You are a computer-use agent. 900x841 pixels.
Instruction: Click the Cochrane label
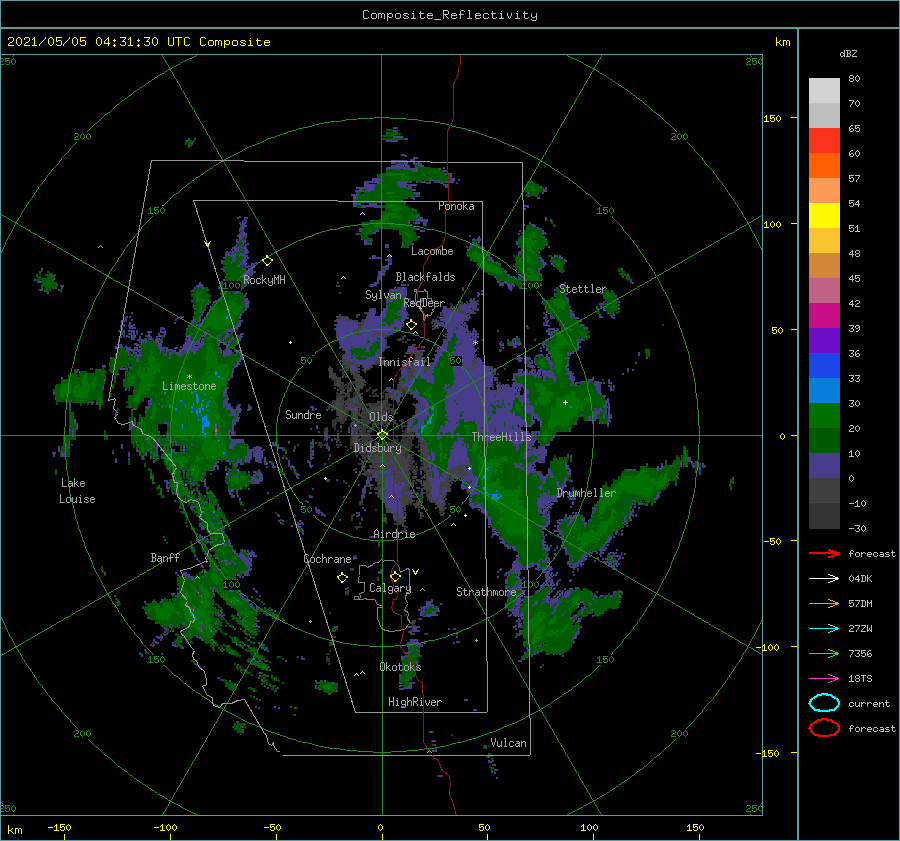[x=327, y=559]
